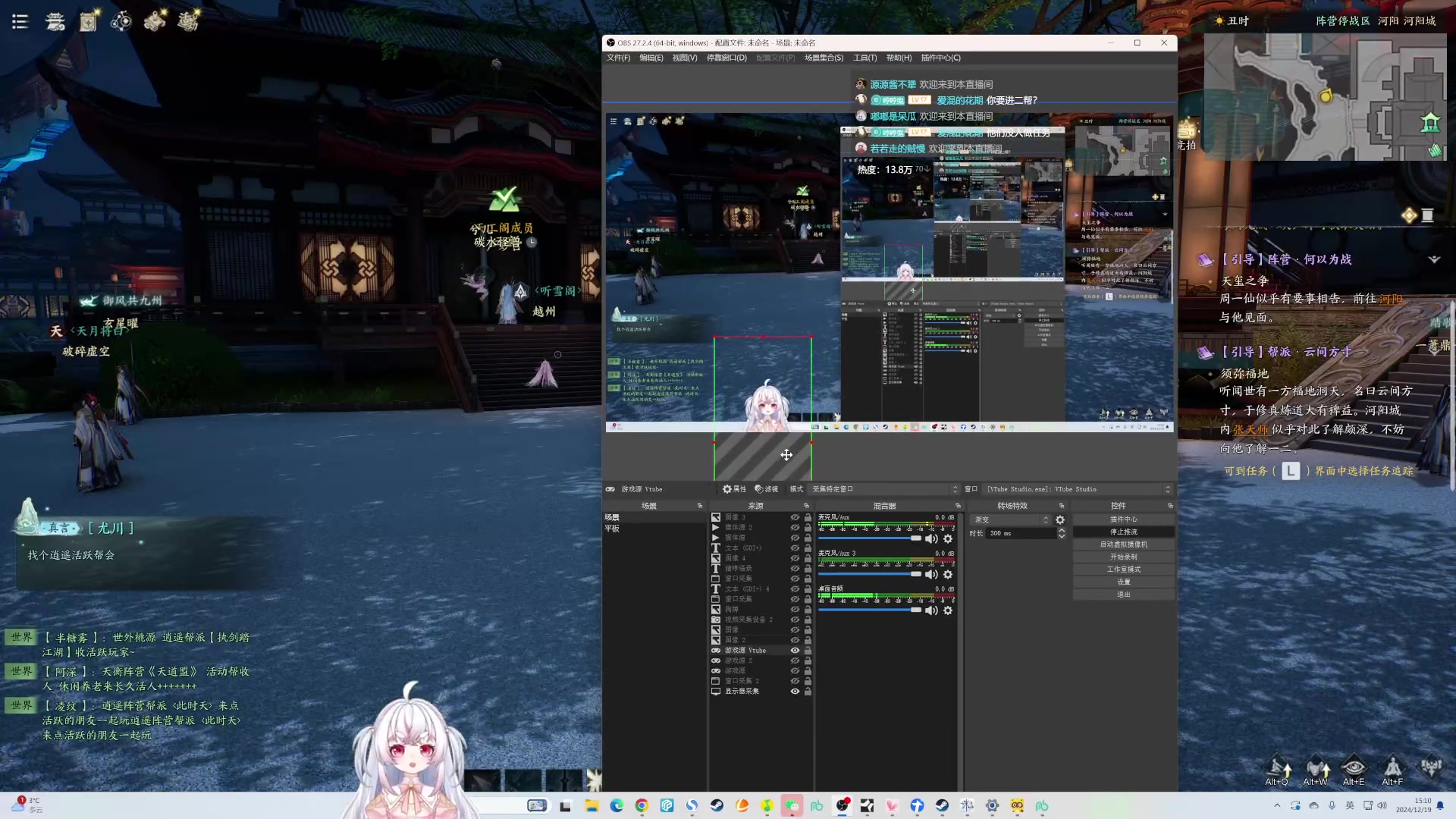
Task: Open OBS 编辑(E) menu
Action: [651, 58]
